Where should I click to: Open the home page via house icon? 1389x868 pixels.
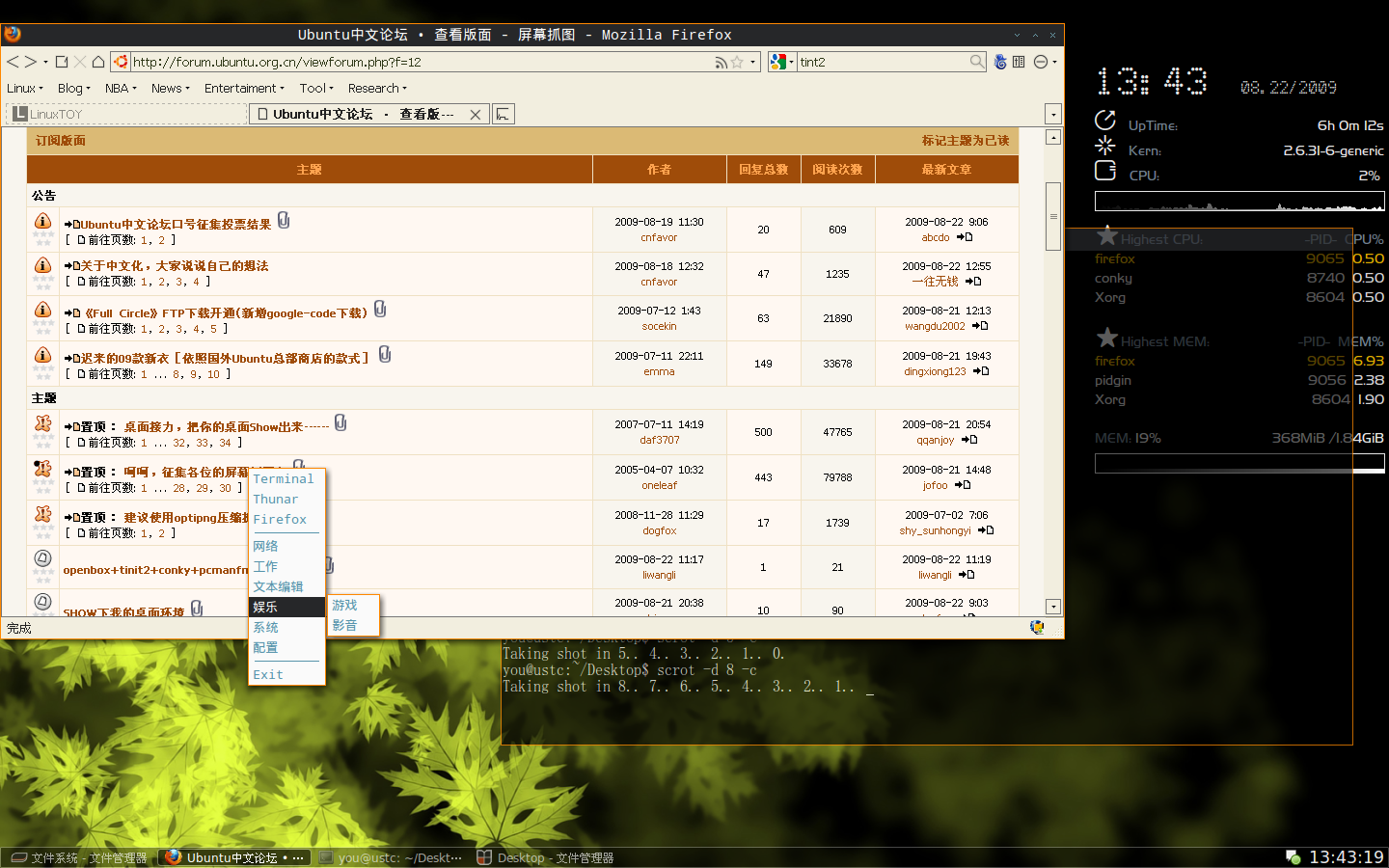pyautogui.click(x=98, y=62)
